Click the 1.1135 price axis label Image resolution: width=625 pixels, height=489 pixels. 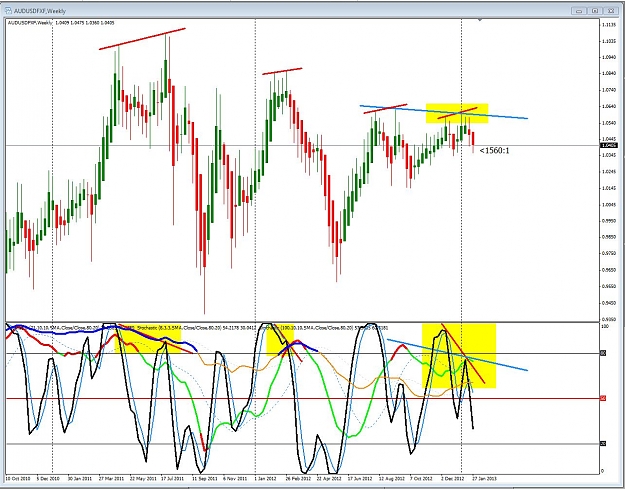609,25
